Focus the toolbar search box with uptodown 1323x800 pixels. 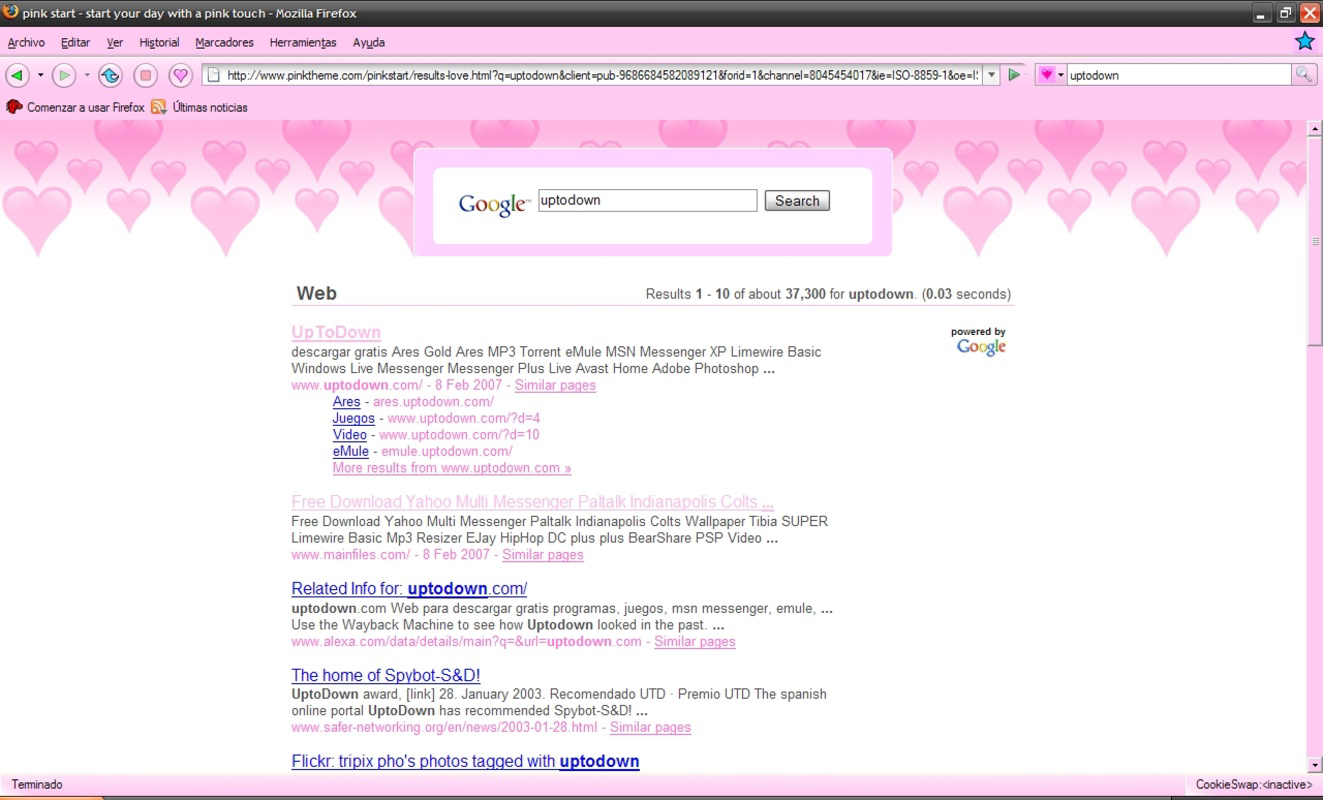(x=1179, y=75)
